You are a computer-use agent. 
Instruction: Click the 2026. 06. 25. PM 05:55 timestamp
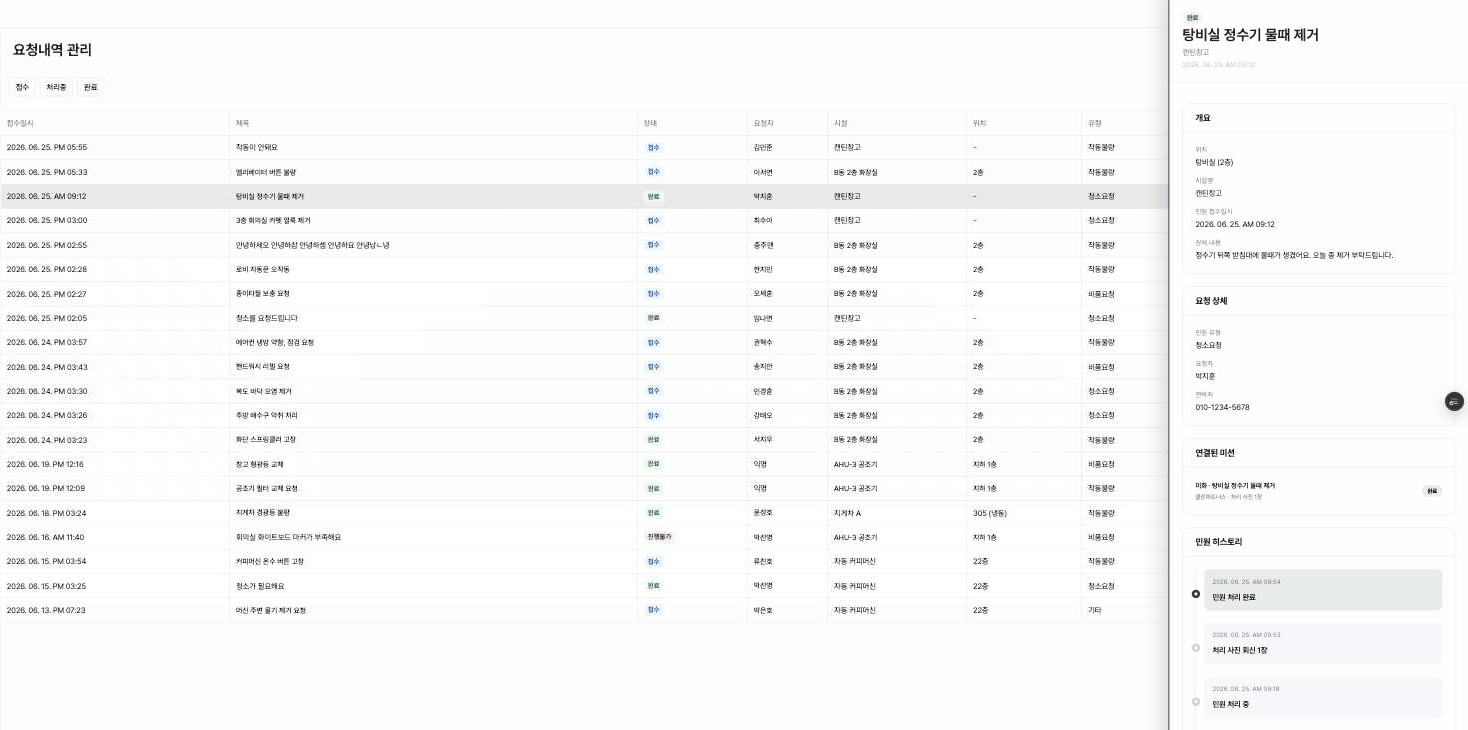pyautogui.click(x=47, y=147)
